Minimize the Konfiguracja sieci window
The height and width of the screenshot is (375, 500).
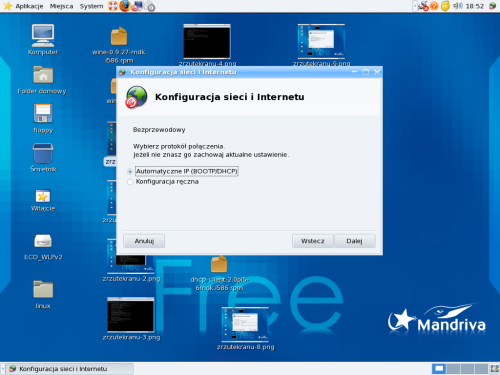click(354, 72)
